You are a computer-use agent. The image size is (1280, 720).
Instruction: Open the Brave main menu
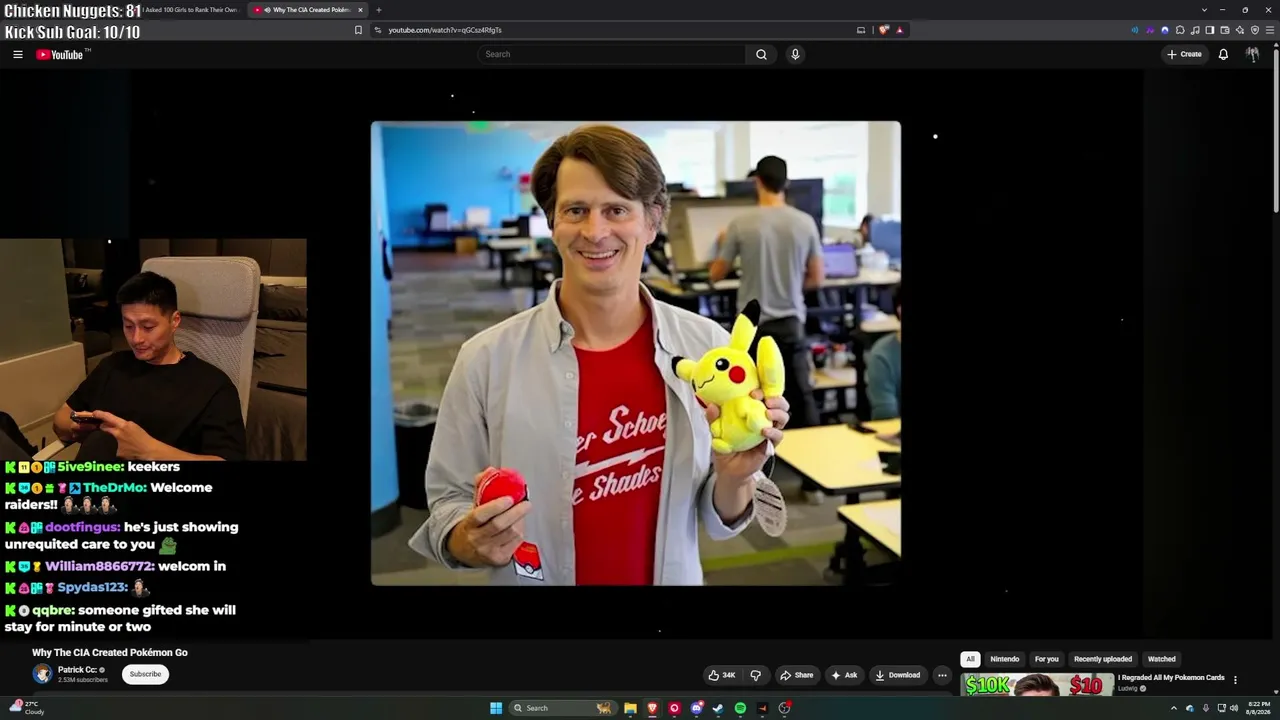pyautogui.click(x=1270, y=30)
